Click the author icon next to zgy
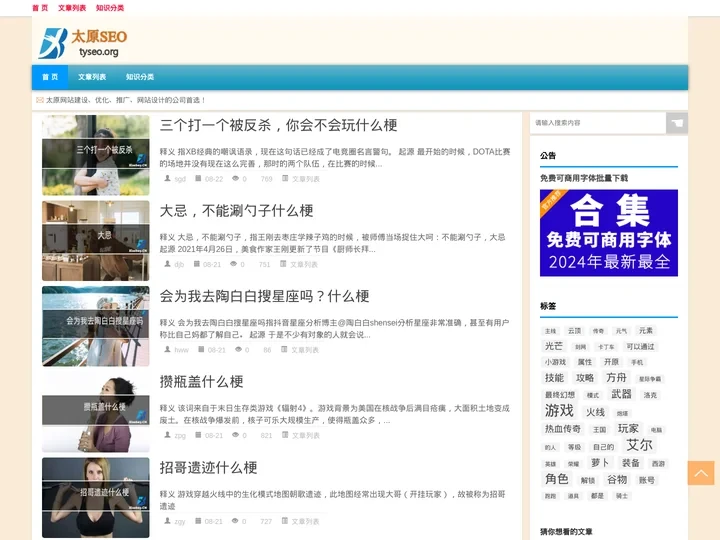720x540 pixels. point(168,521)
